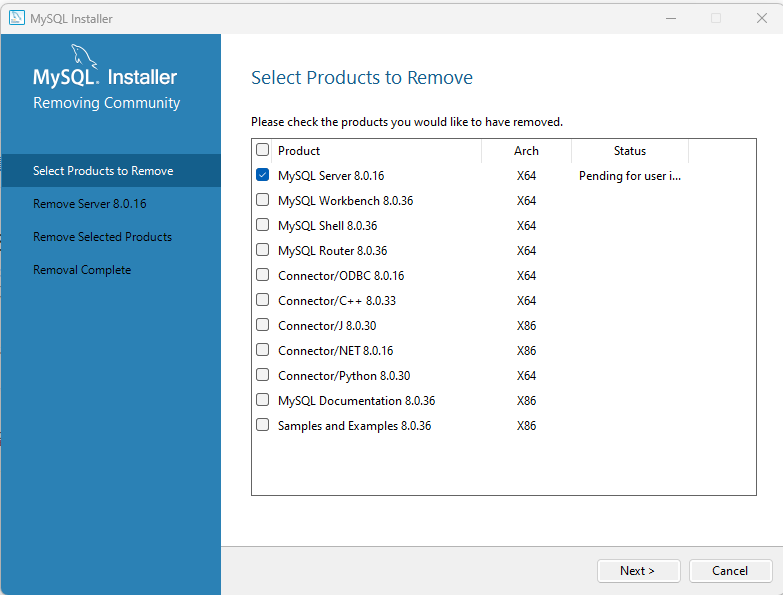Click the 'Pending for user i...' status cell

pyautogui.click(x=630, y=176)
